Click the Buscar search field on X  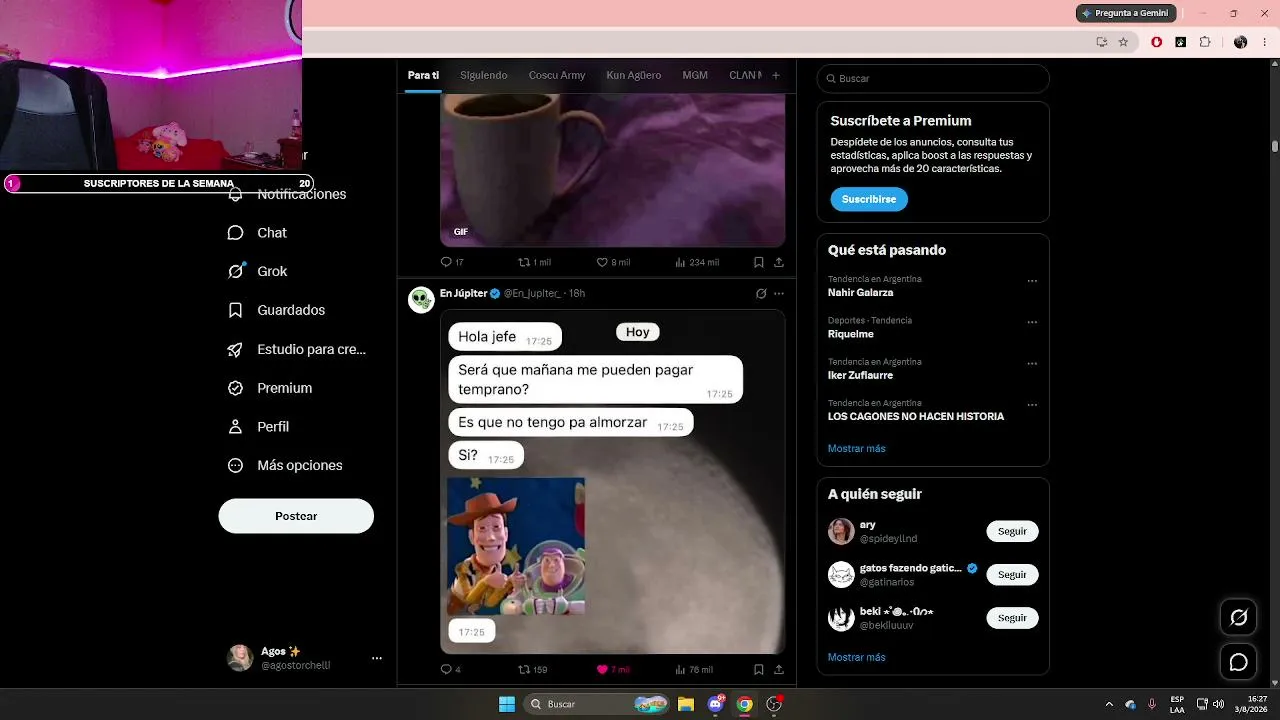(x=933, y=78)
